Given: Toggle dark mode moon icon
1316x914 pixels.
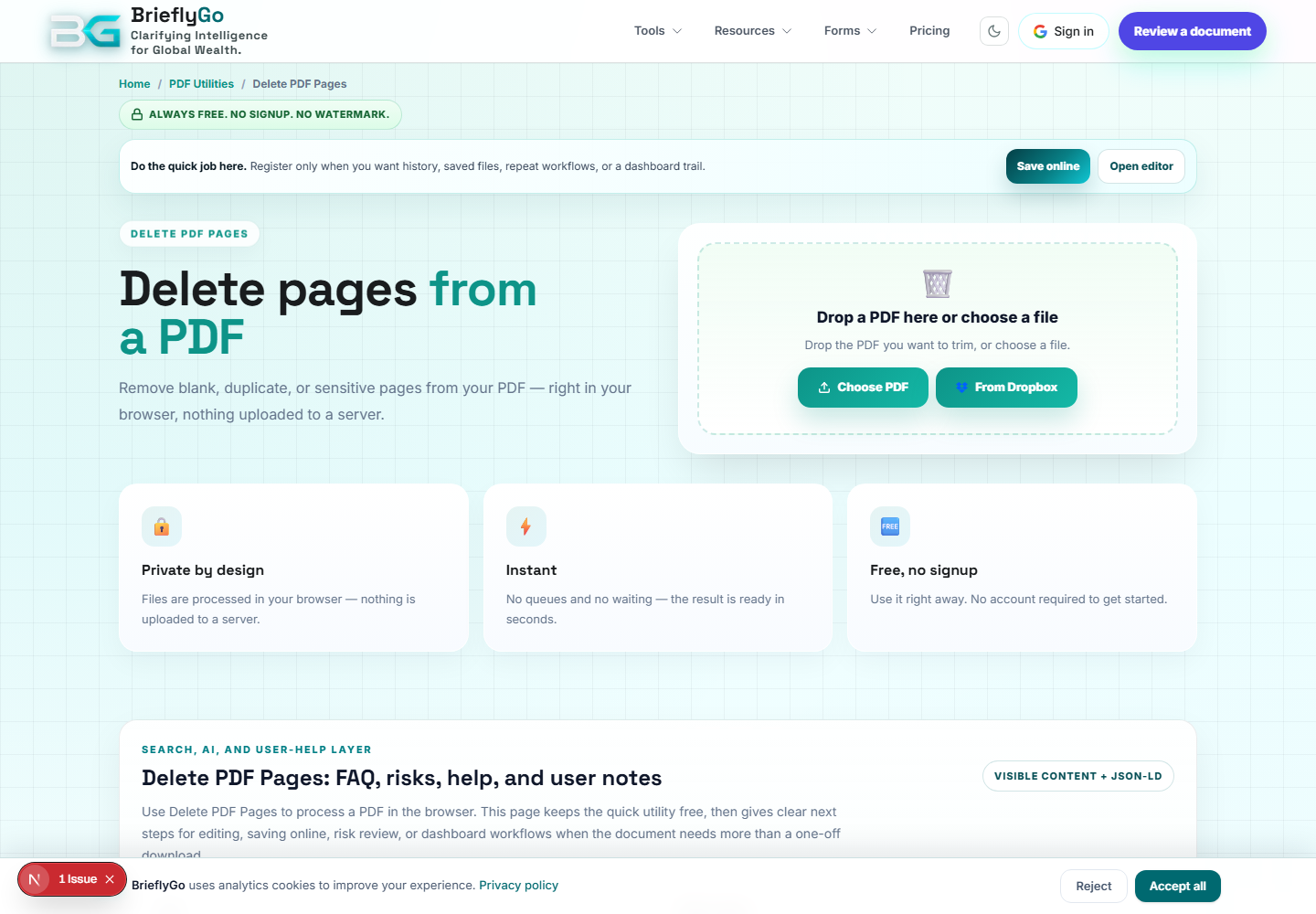Looking at the screenshot, I should [x=994, y=31].
